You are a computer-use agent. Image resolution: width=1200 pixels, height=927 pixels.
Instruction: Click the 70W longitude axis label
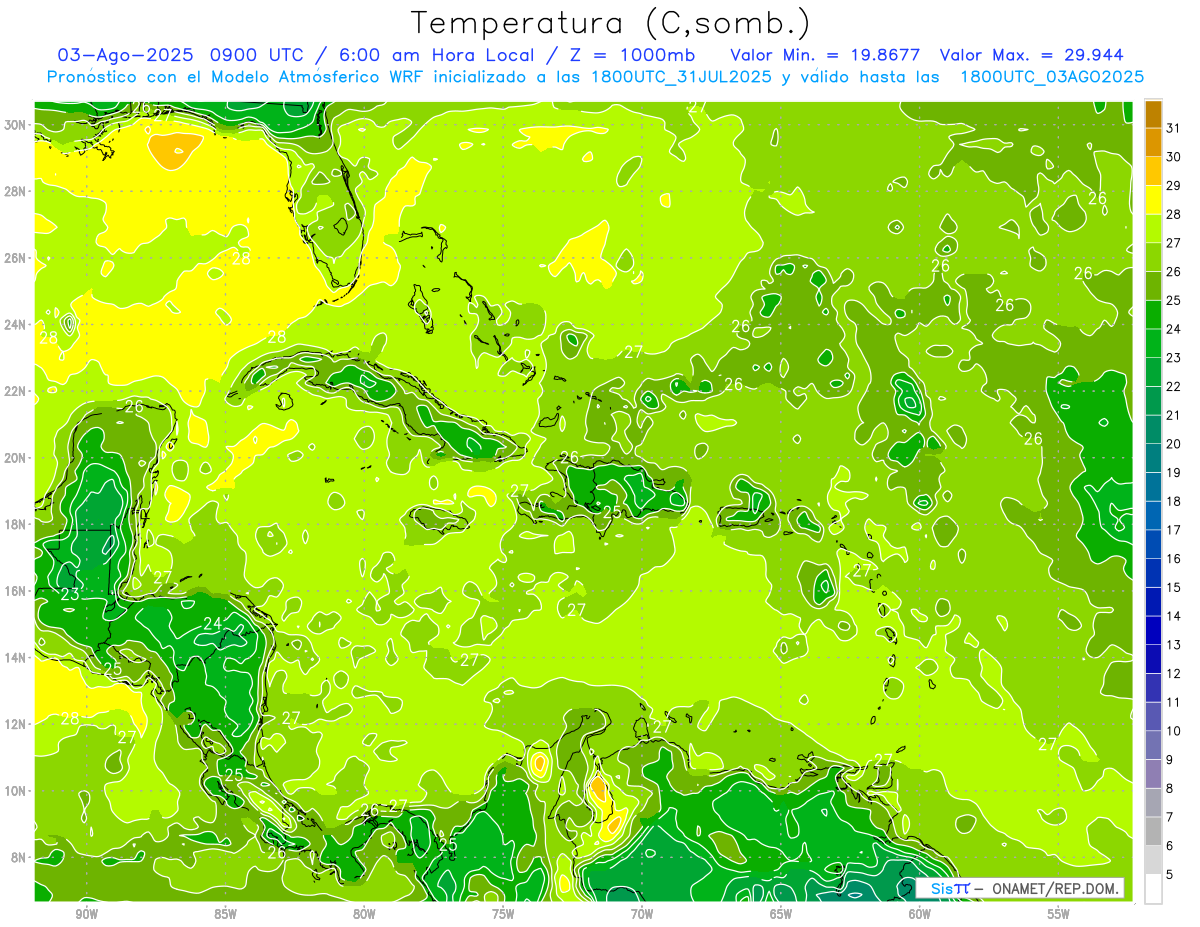642,915
